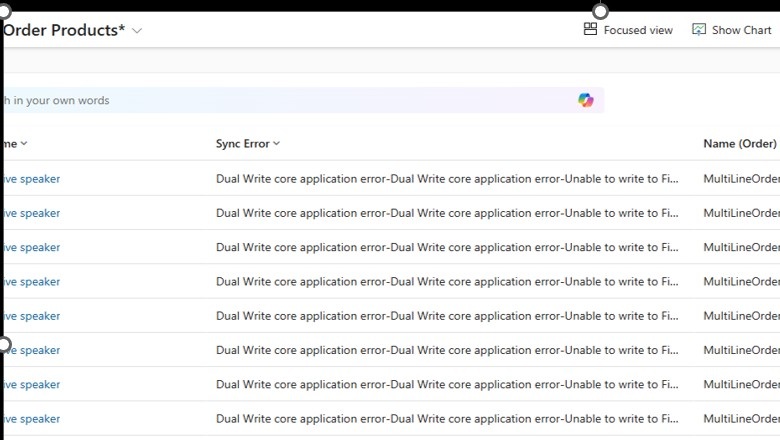780x440 pixels.
Task: Select the Sync Error text in seventh row
Action: point(447,385)
